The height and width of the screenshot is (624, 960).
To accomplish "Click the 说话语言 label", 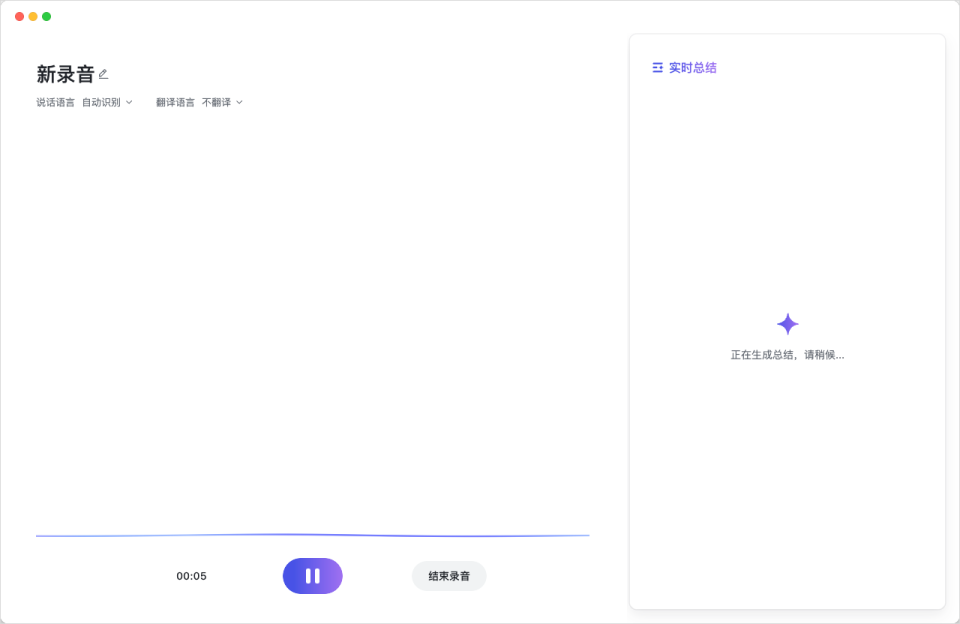I will pyautogui.click(x=55, y=102).
